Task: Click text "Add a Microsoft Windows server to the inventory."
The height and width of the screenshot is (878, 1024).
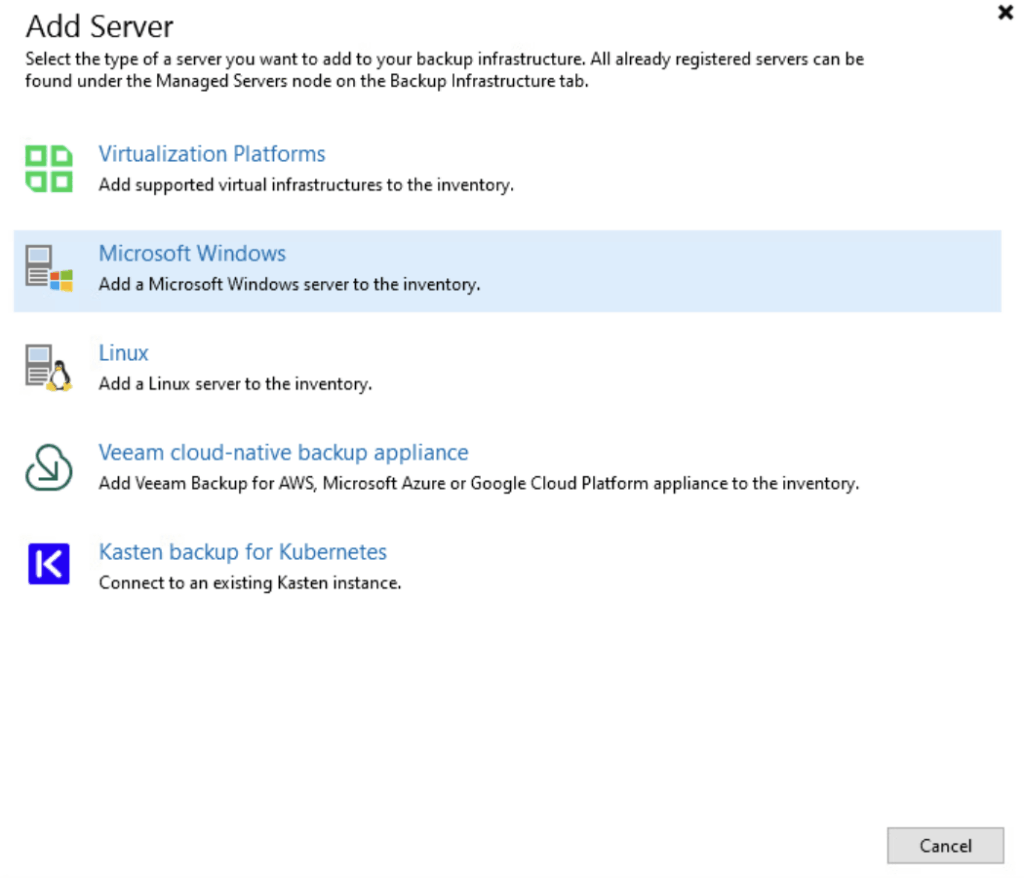Action: (x=289, y=285)
